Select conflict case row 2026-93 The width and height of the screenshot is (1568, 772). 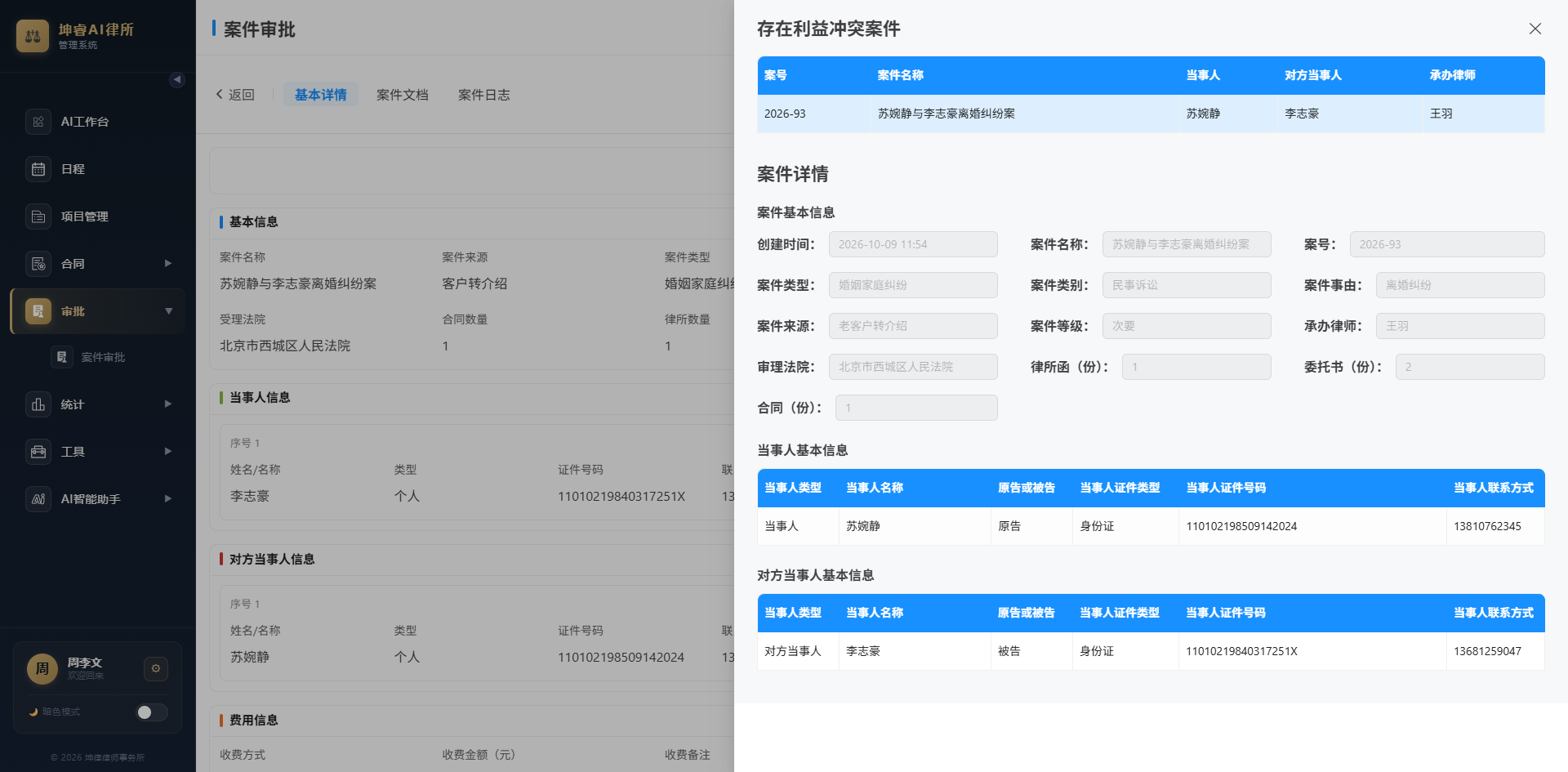[x=1151, y=114]
